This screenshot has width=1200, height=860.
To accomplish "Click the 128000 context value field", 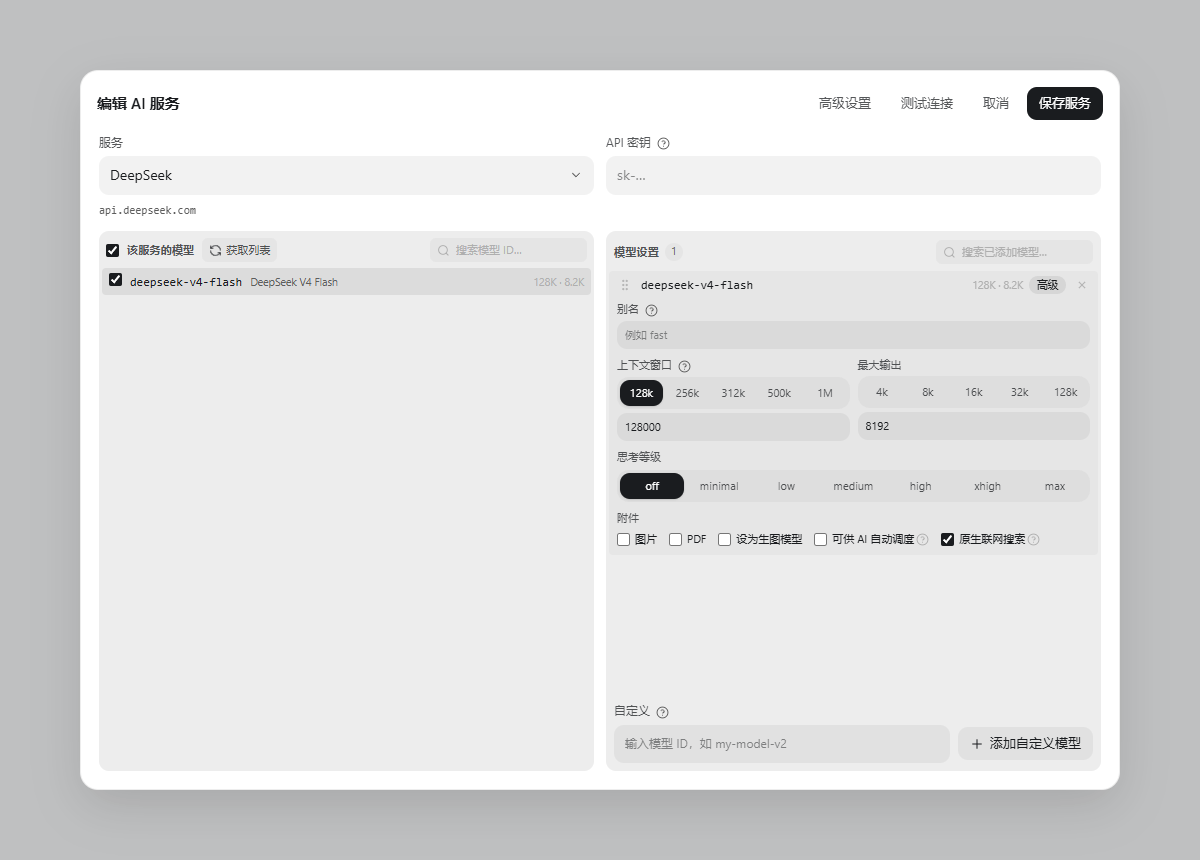I will 733,426.
